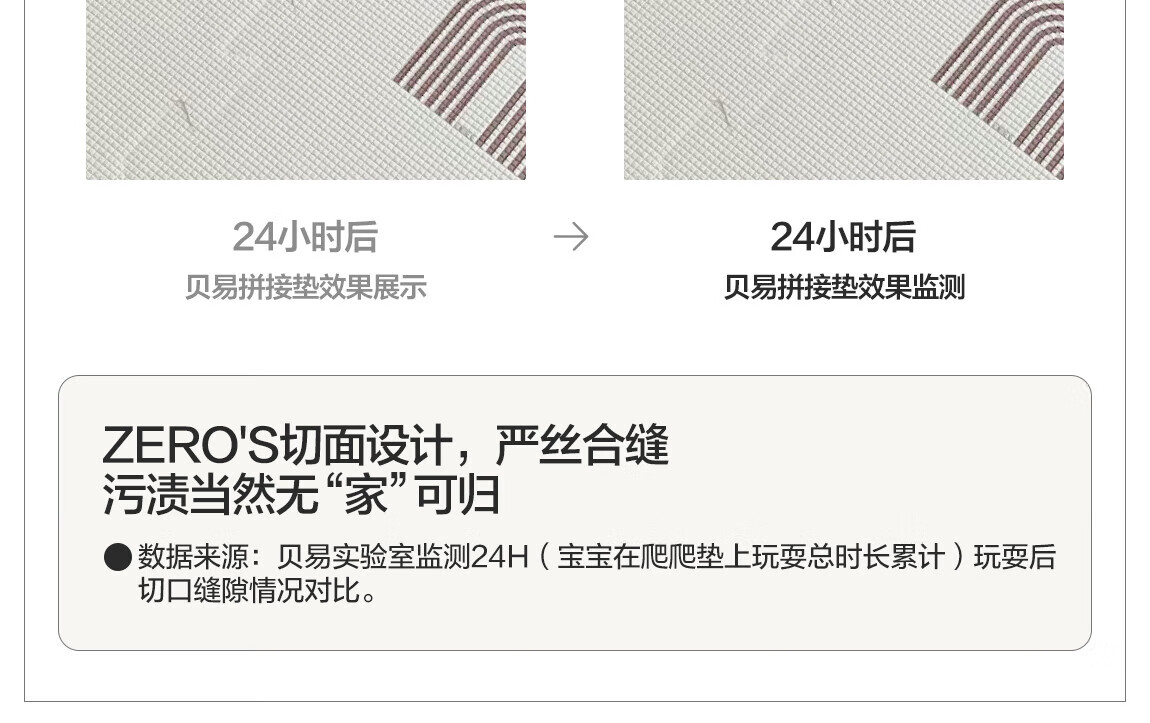Viewport: 1150px width, 723px height.
Task: Click the 污渍当然无"家"可归 headline
Action: tap(301, 494)
